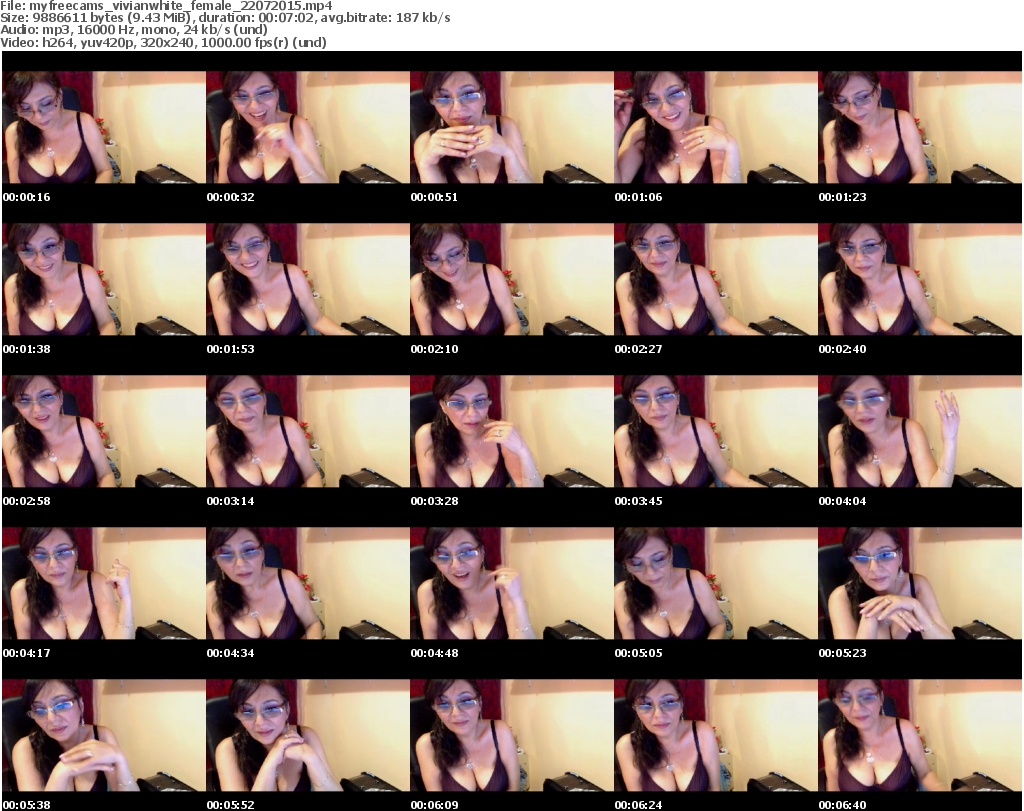Select the thumbnail at 00:02:10

point(512,279)
